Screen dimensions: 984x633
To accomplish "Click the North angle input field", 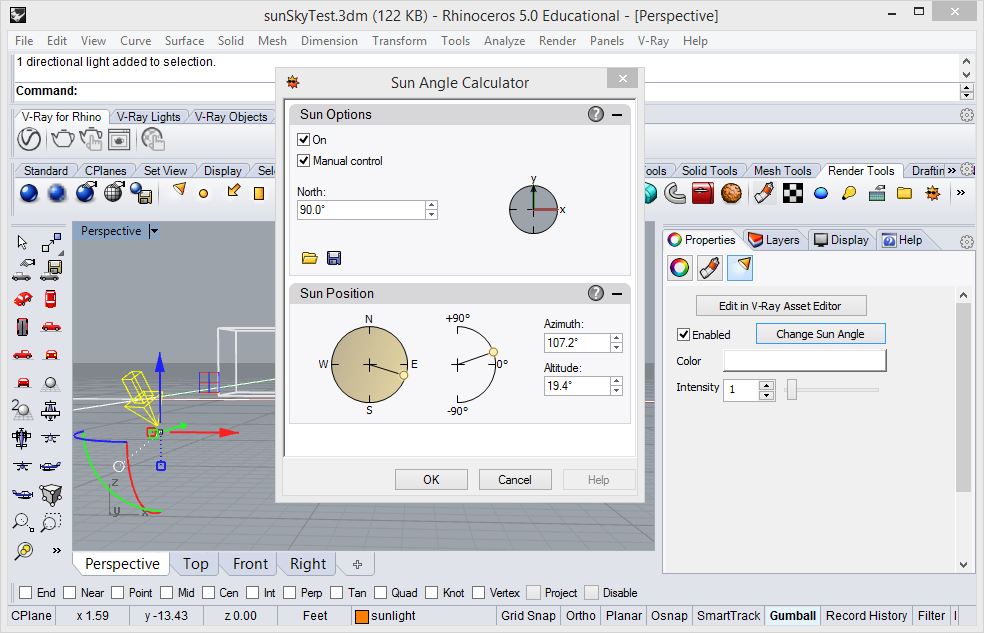I will pyautogui.click(x=361, y=210).
